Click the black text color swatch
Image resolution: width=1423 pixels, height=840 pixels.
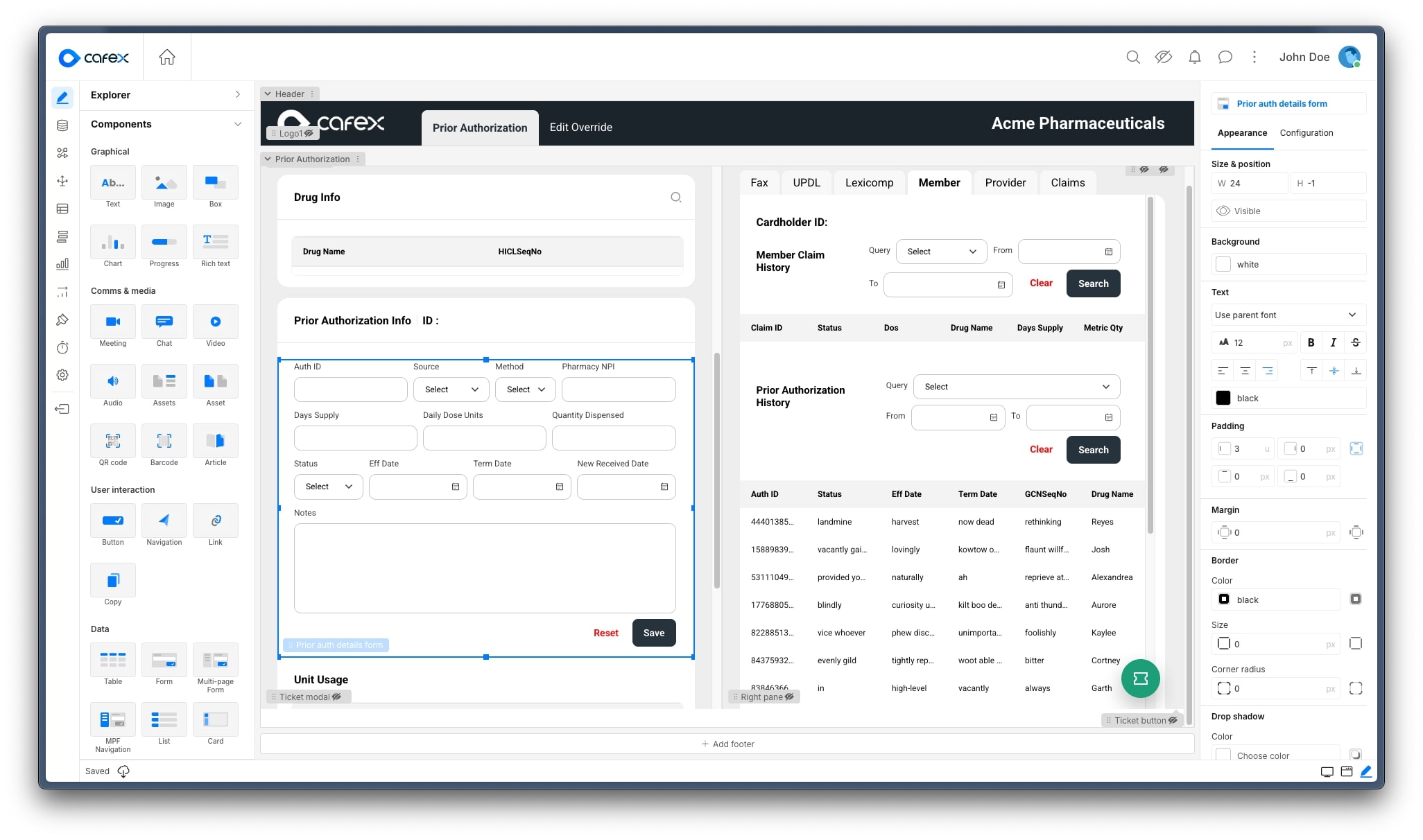click(1223, 398)
